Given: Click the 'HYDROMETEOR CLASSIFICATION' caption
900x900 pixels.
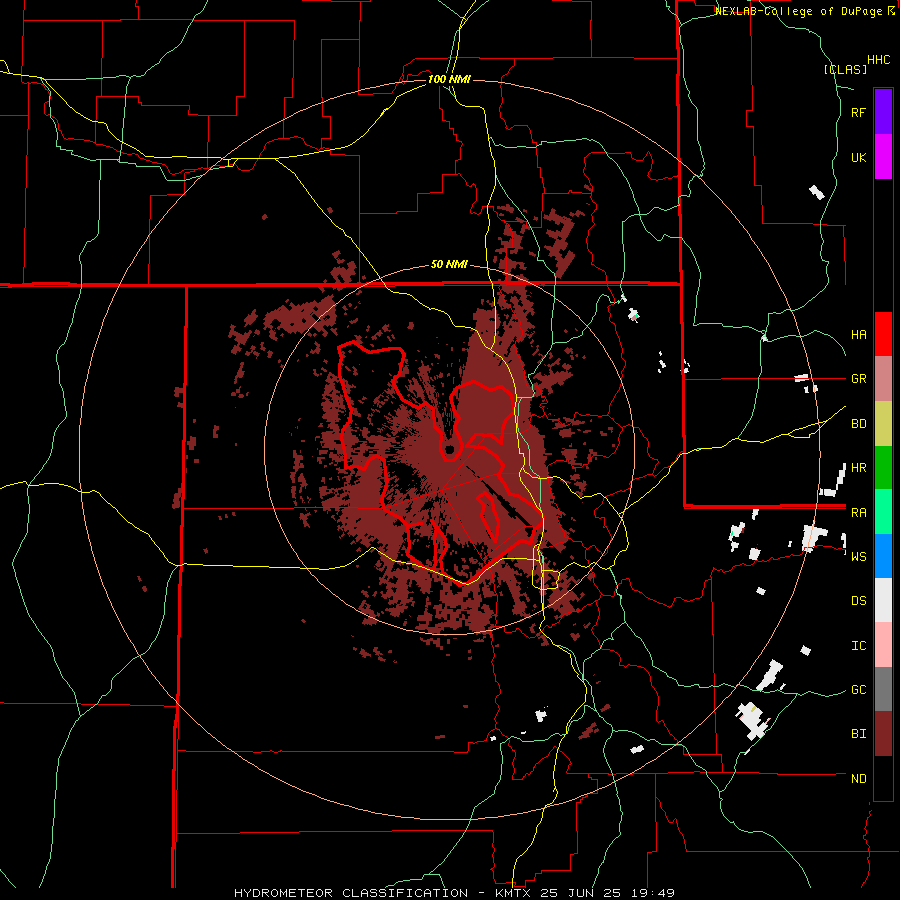Looking at the screenshot, I should point(351,893).
